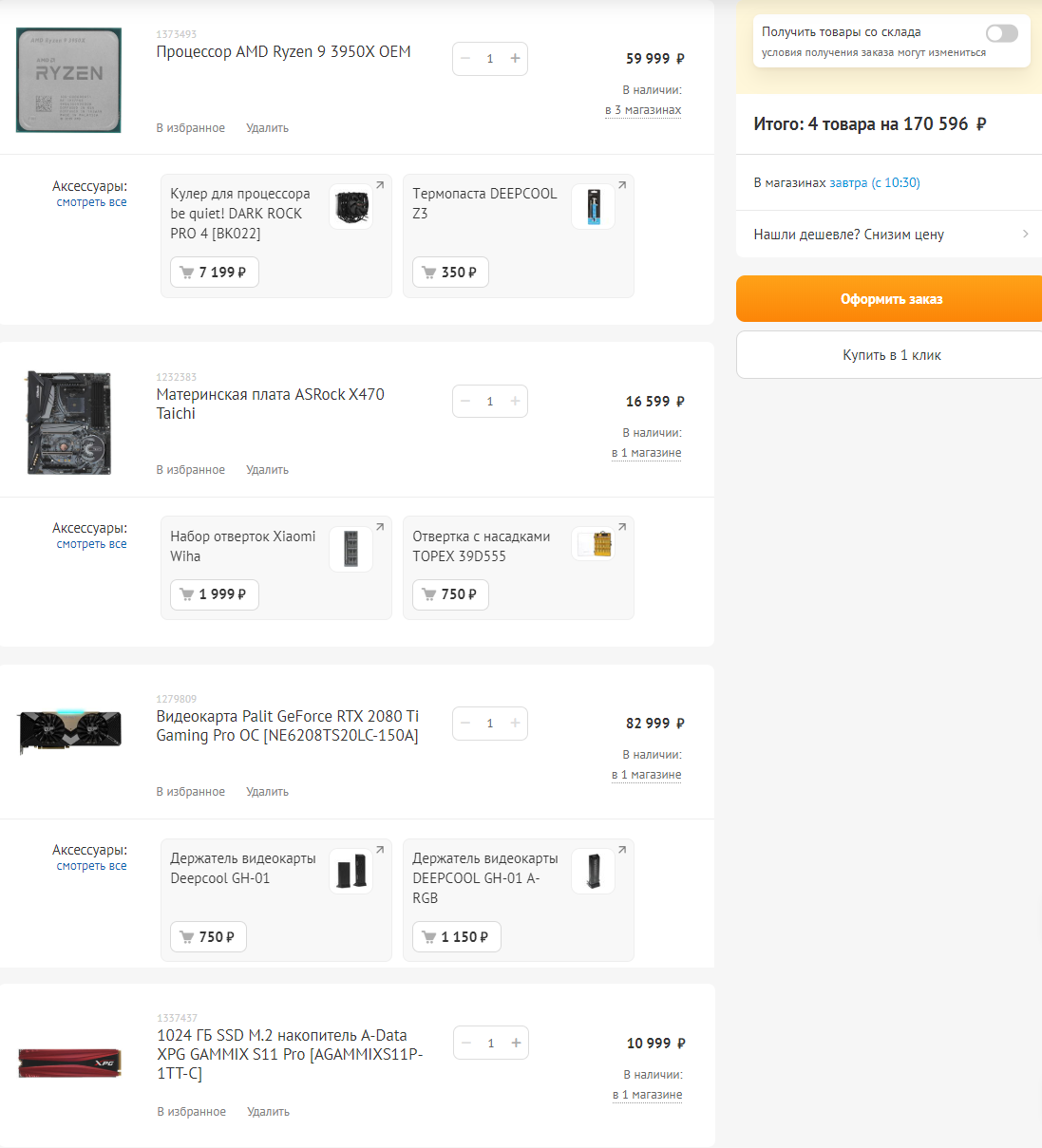Toggle the warehouse pickup switch
Screen dimensions: 1042x1148
click(1001, 34)
